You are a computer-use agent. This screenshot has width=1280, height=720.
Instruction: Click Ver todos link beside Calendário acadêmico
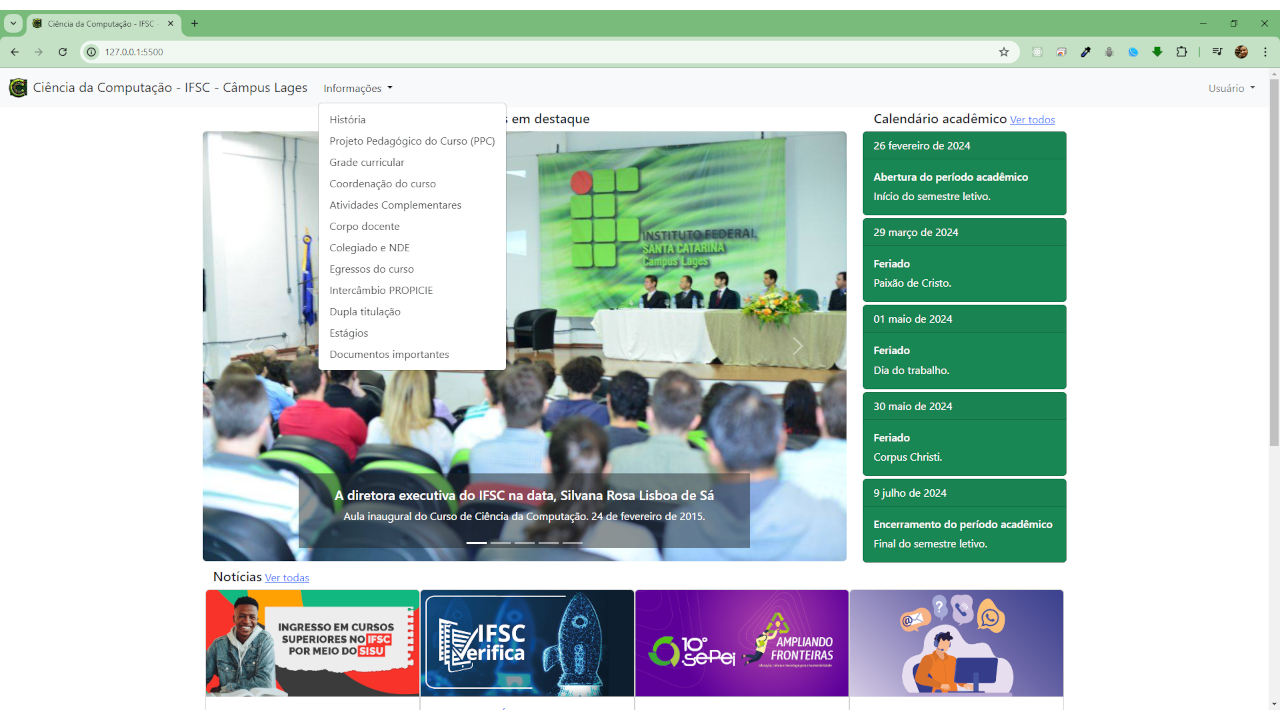(x=1032, y=120)
